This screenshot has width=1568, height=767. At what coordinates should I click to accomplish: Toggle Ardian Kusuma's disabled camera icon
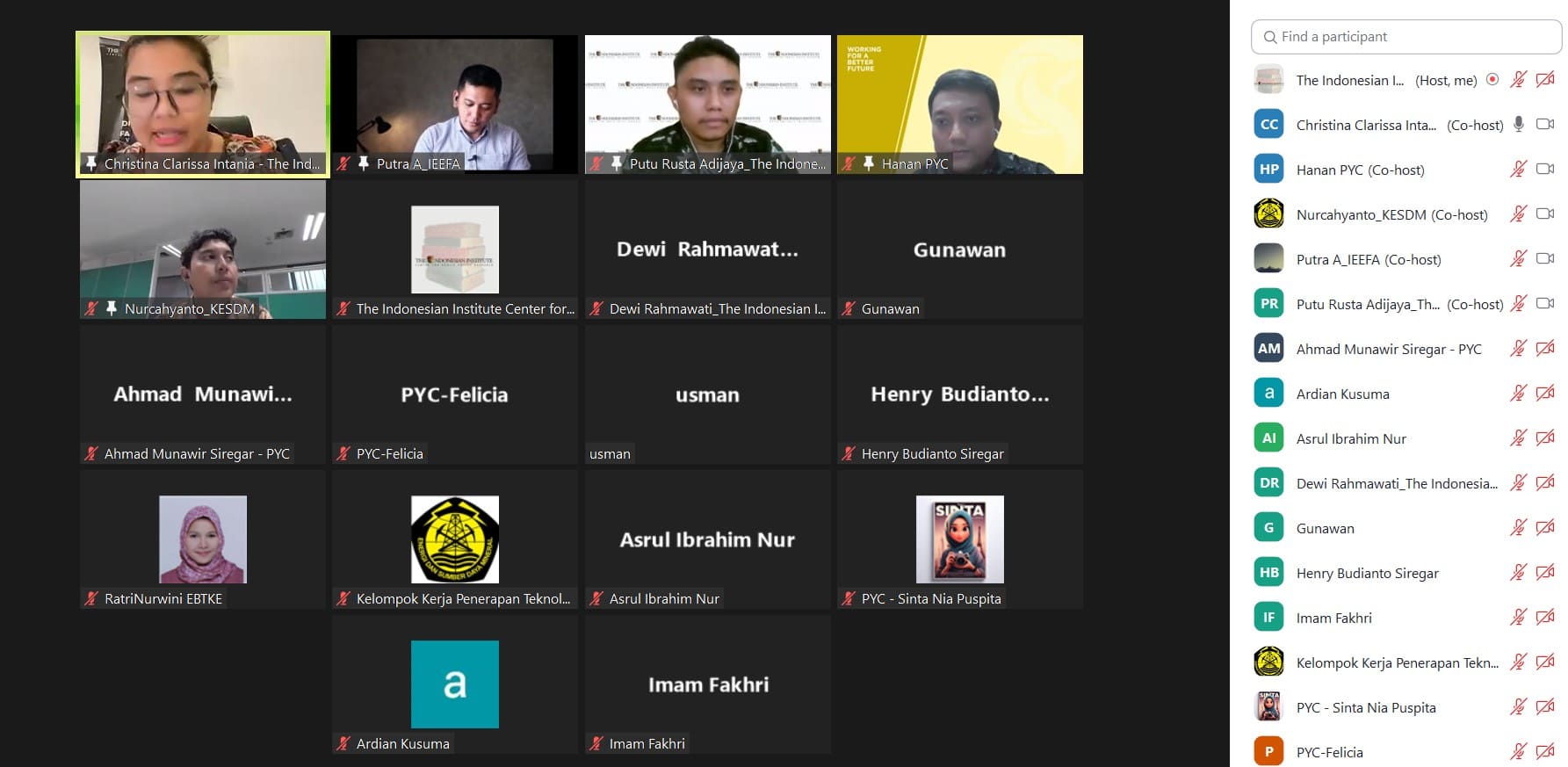pos(1545,394)
